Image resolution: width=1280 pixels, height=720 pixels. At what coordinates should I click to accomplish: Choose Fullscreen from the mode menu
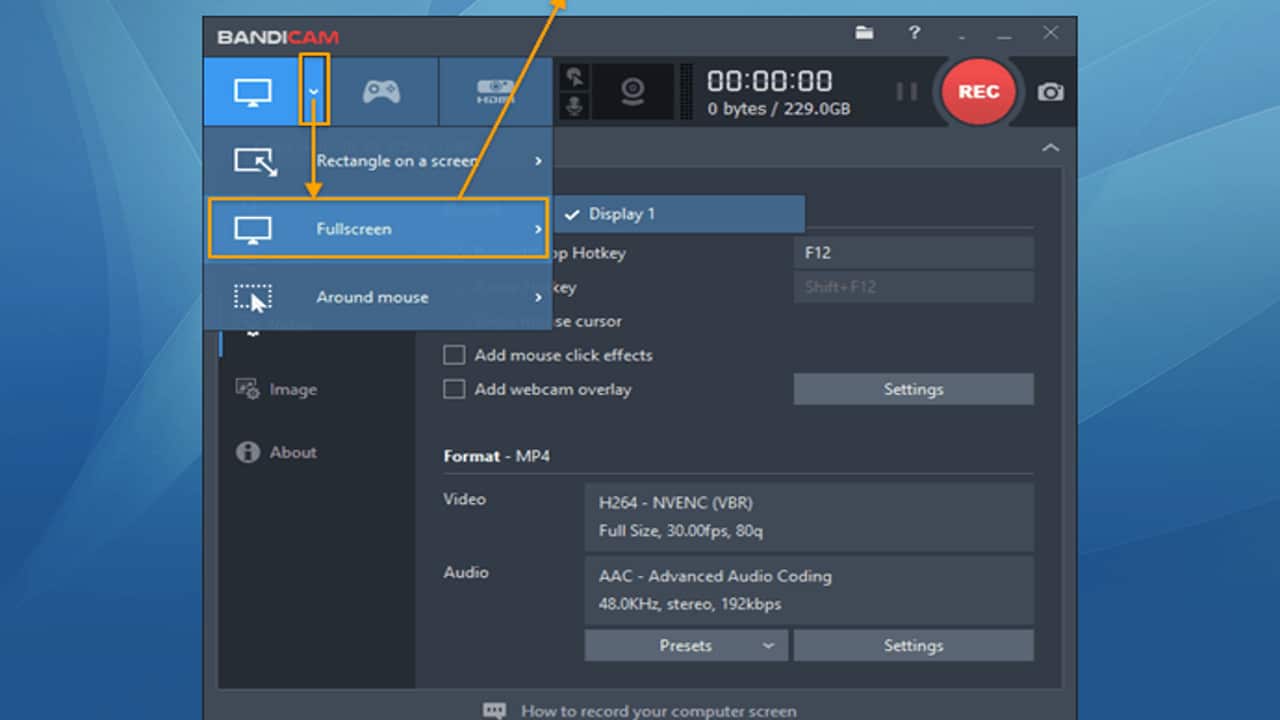coord(378,229)
